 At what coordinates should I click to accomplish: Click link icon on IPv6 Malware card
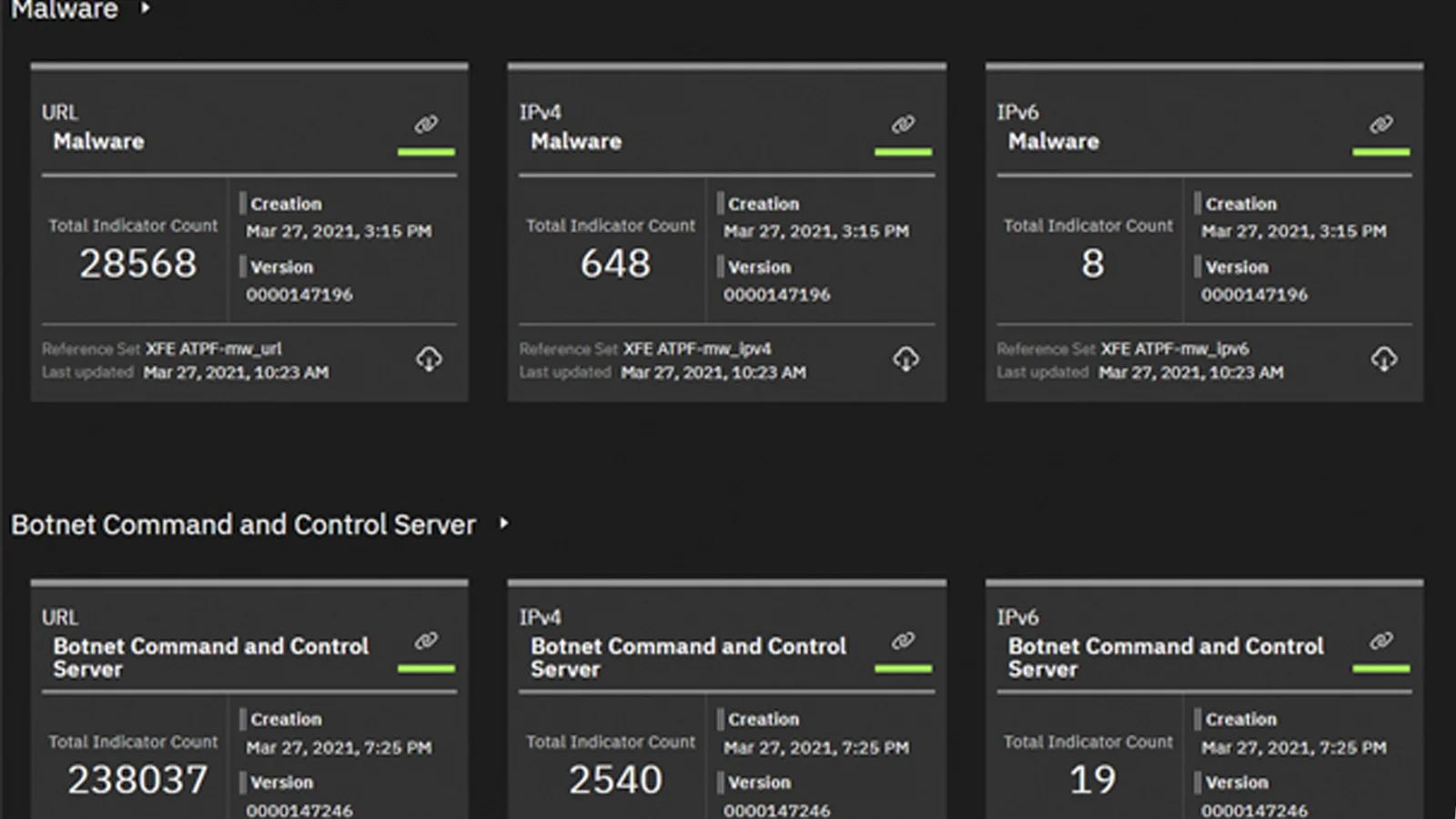pyautogui.click(x=1380, y=125)
